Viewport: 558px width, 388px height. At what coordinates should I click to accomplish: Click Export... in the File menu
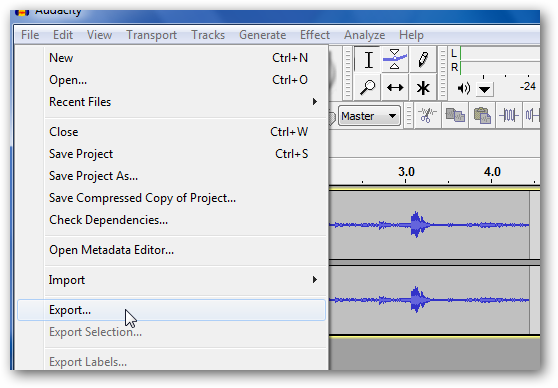click(x=172, y=310)
